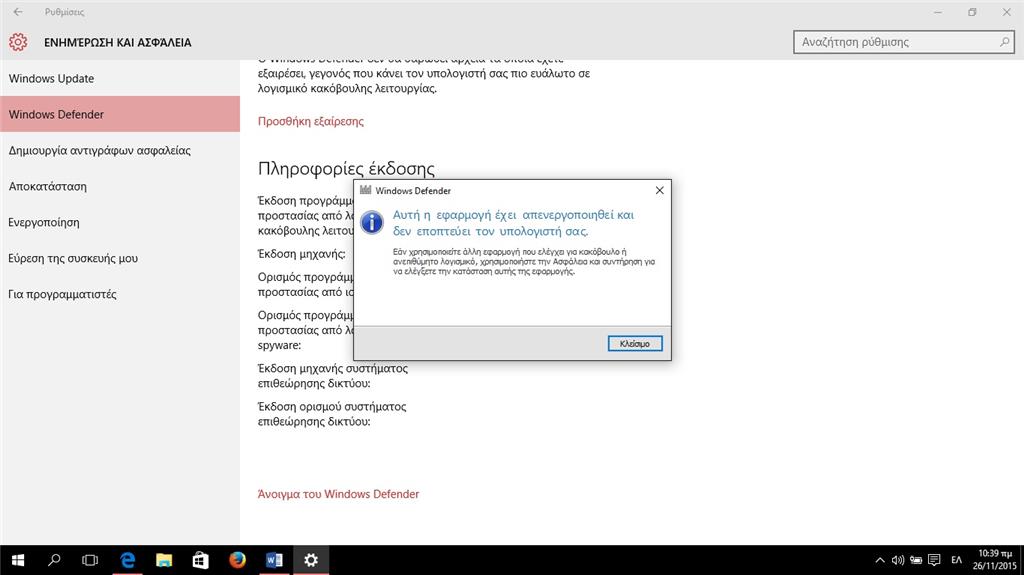Click Έκδοση μηχανής συστήματος επιθεώρησης δικτύου text

click(332, 376)
